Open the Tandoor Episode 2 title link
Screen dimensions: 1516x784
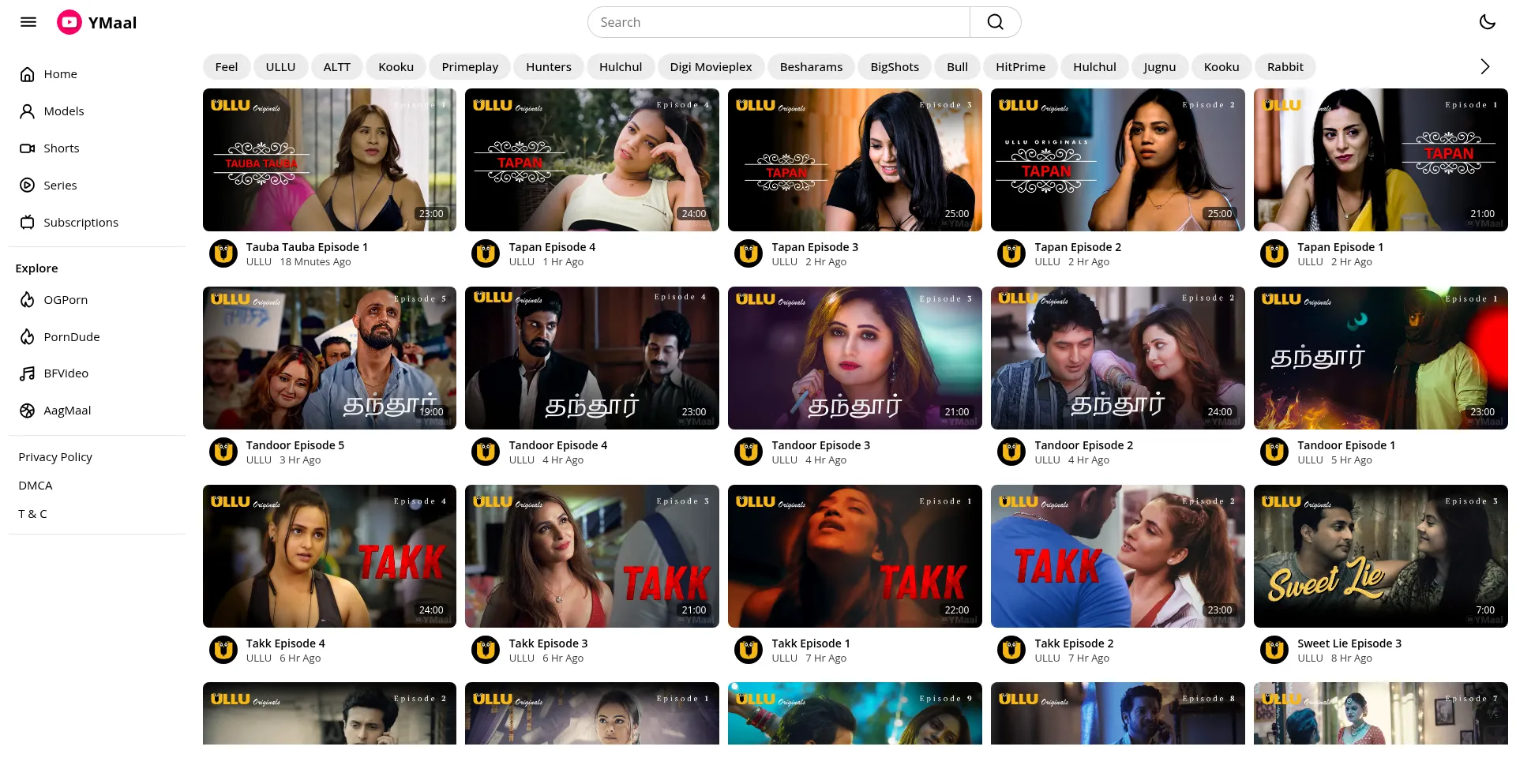[1083, 445]
